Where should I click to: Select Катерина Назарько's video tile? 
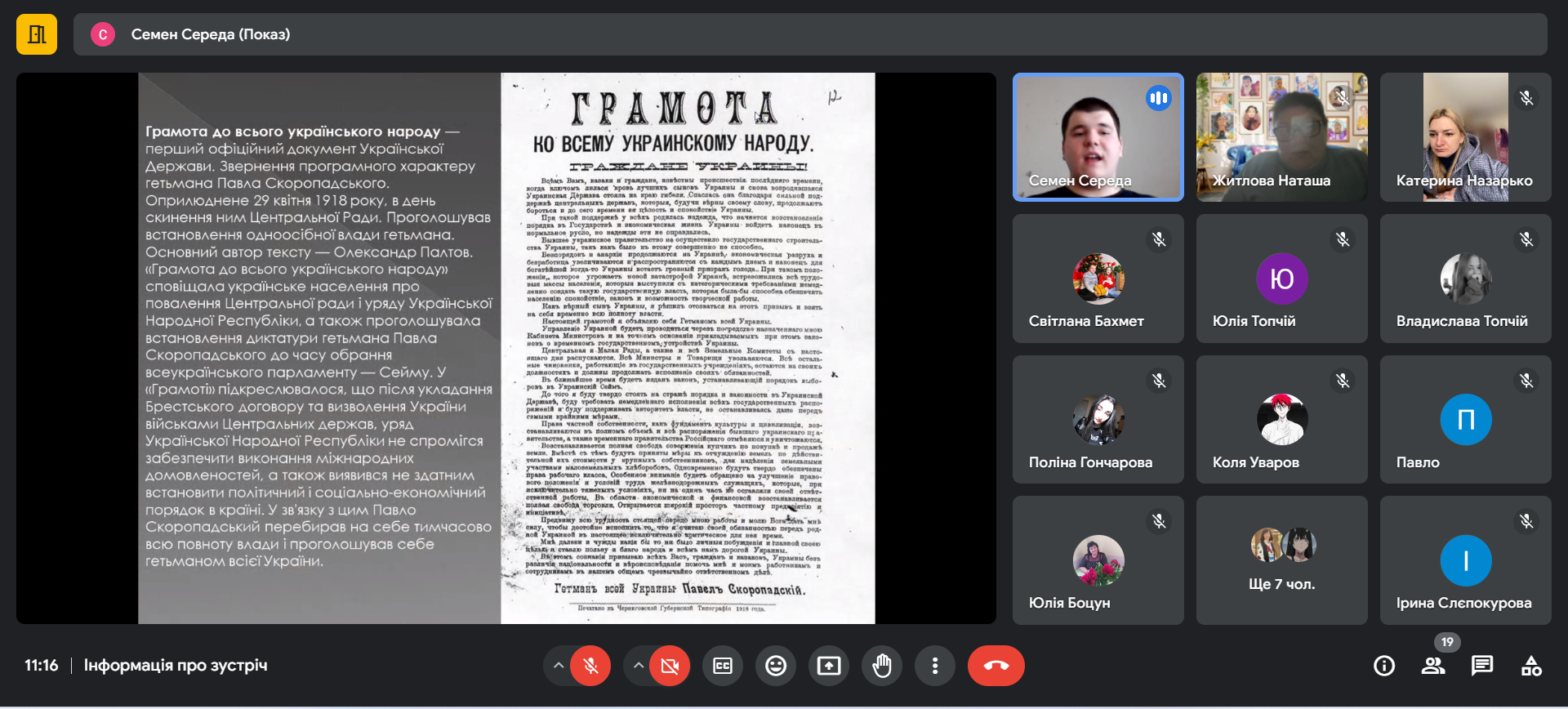(1465, 137)
